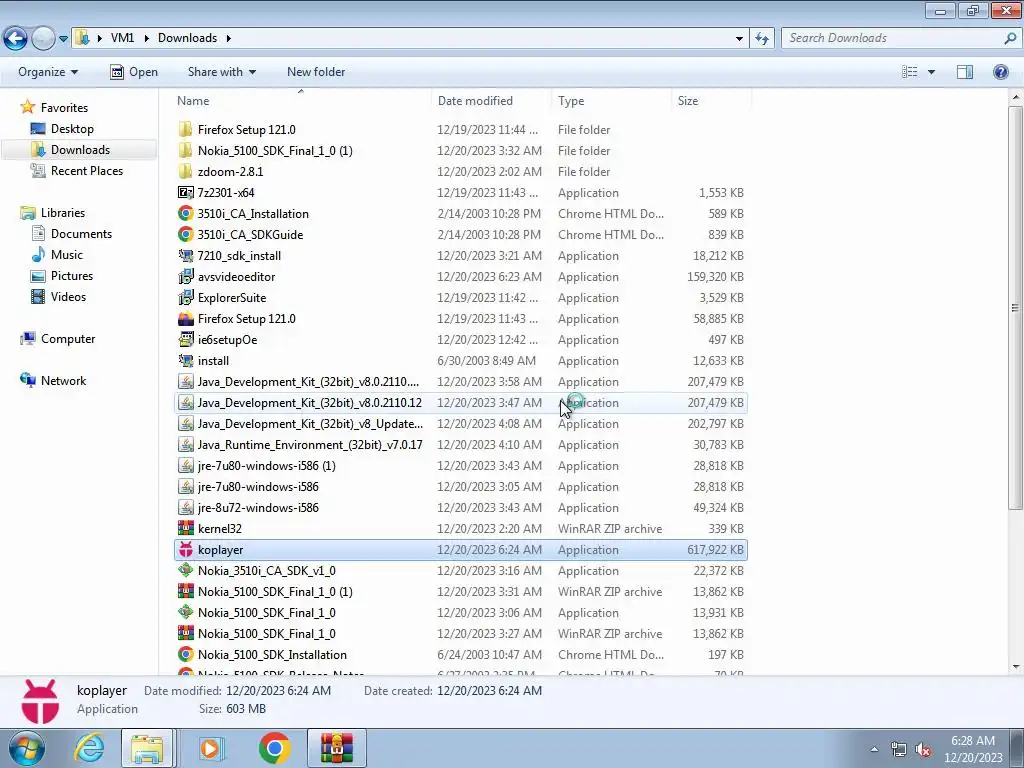Expand the address bar history dropdown
1024x768 pixels.
pos(739,39)
